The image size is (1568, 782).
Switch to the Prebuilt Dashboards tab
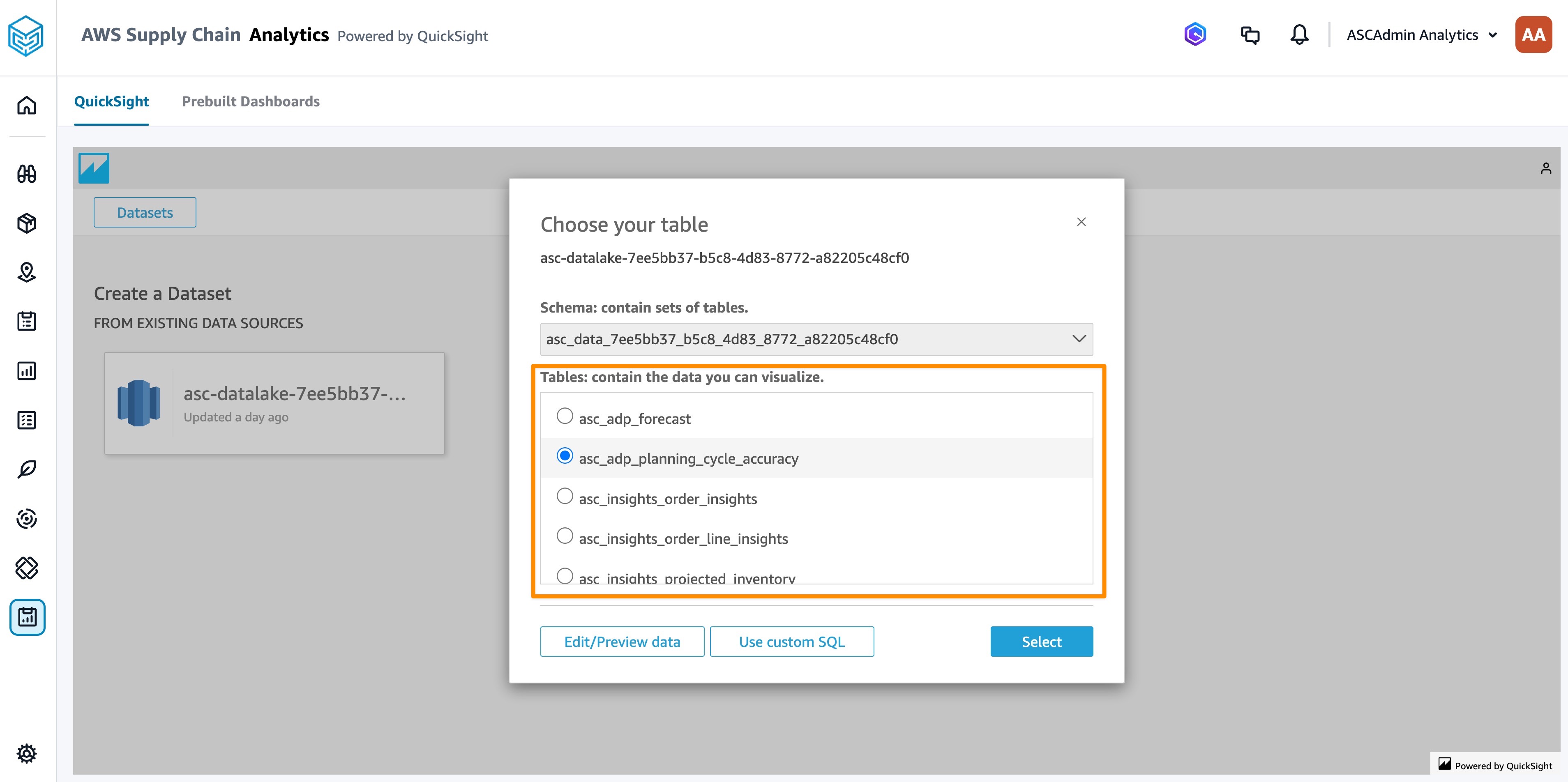(x=251, y=101)
